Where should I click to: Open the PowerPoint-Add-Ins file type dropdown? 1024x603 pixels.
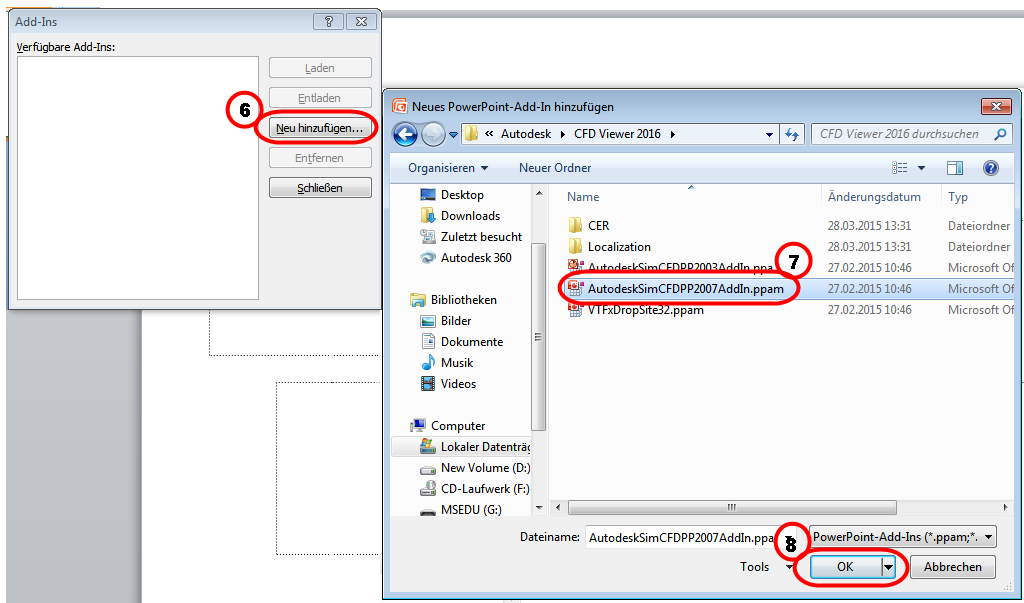coord(903,537)
